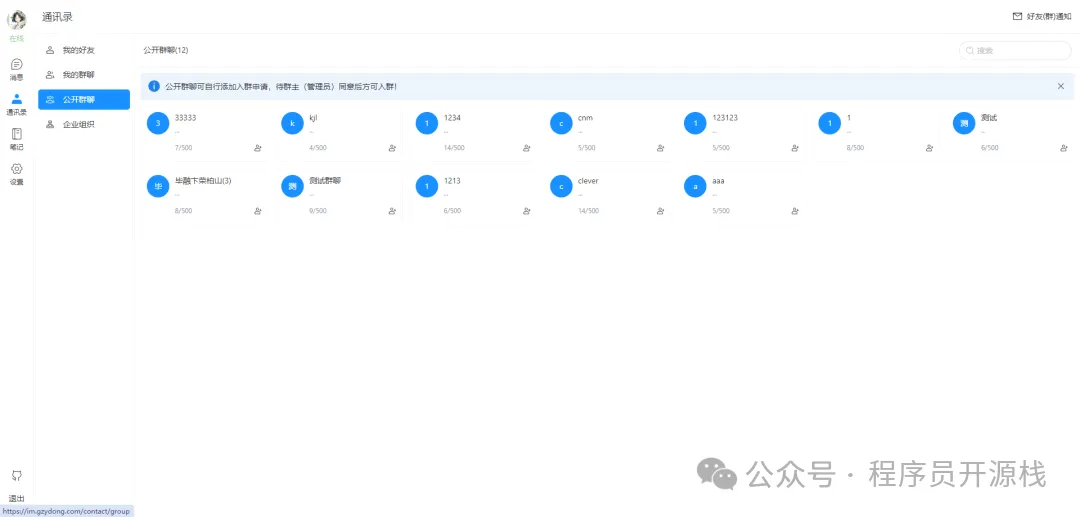Click join-group icon on the 测试群聊 card
1080x517 pixels.
point(392,211)
